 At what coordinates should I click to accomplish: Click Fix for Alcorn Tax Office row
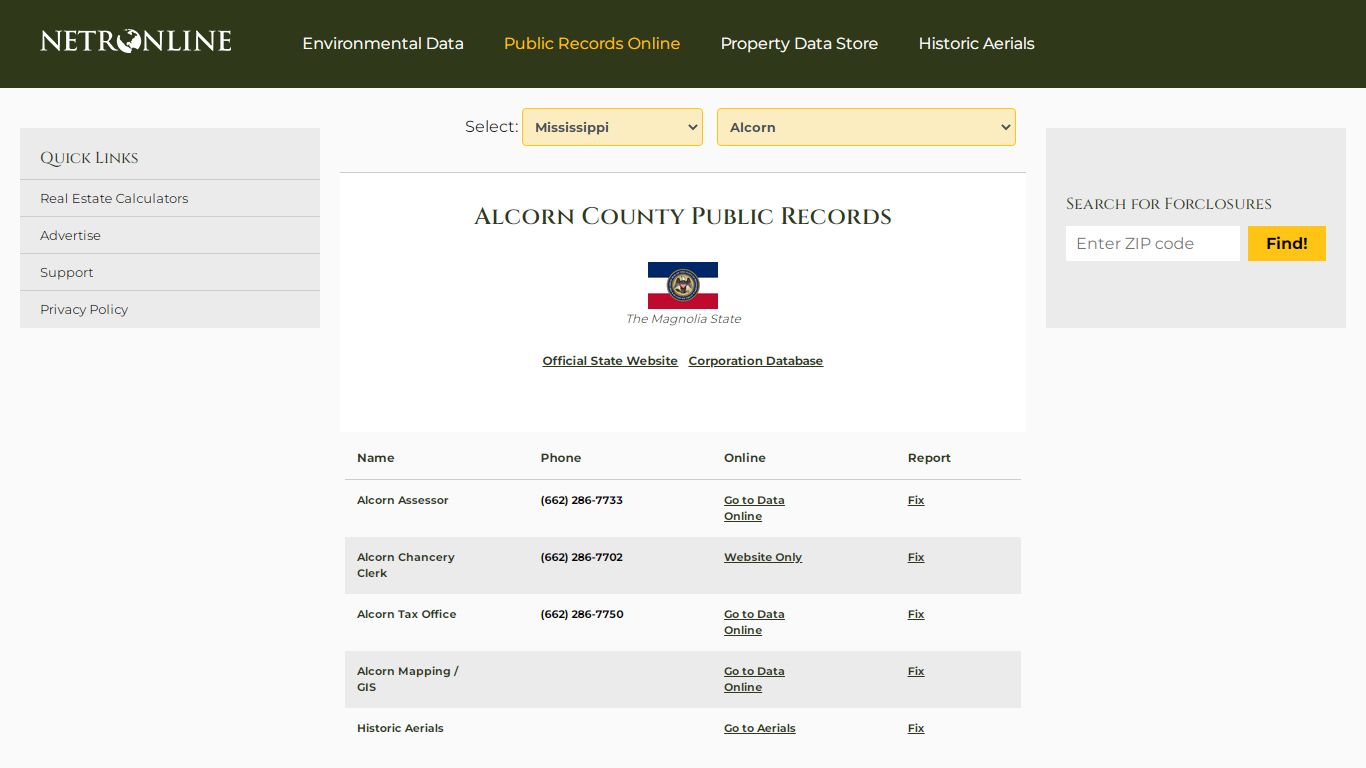(916, 614)
